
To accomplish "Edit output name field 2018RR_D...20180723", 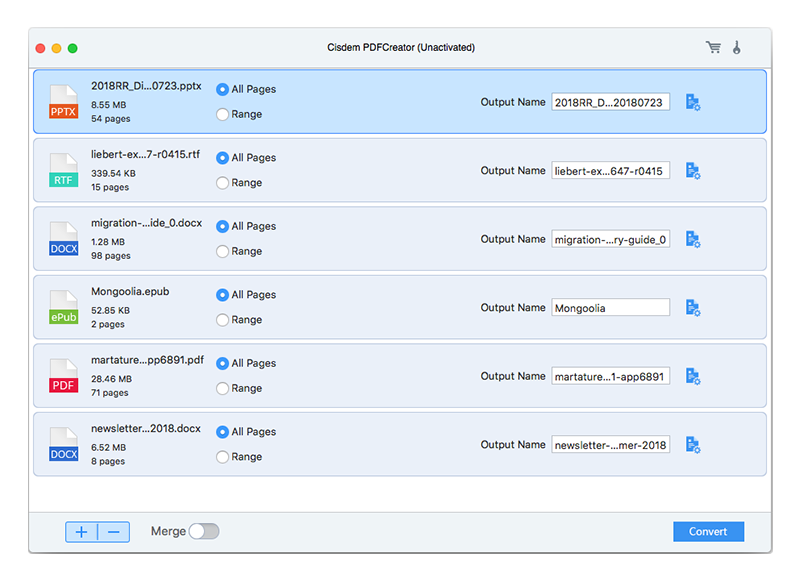I will point(611,103).
